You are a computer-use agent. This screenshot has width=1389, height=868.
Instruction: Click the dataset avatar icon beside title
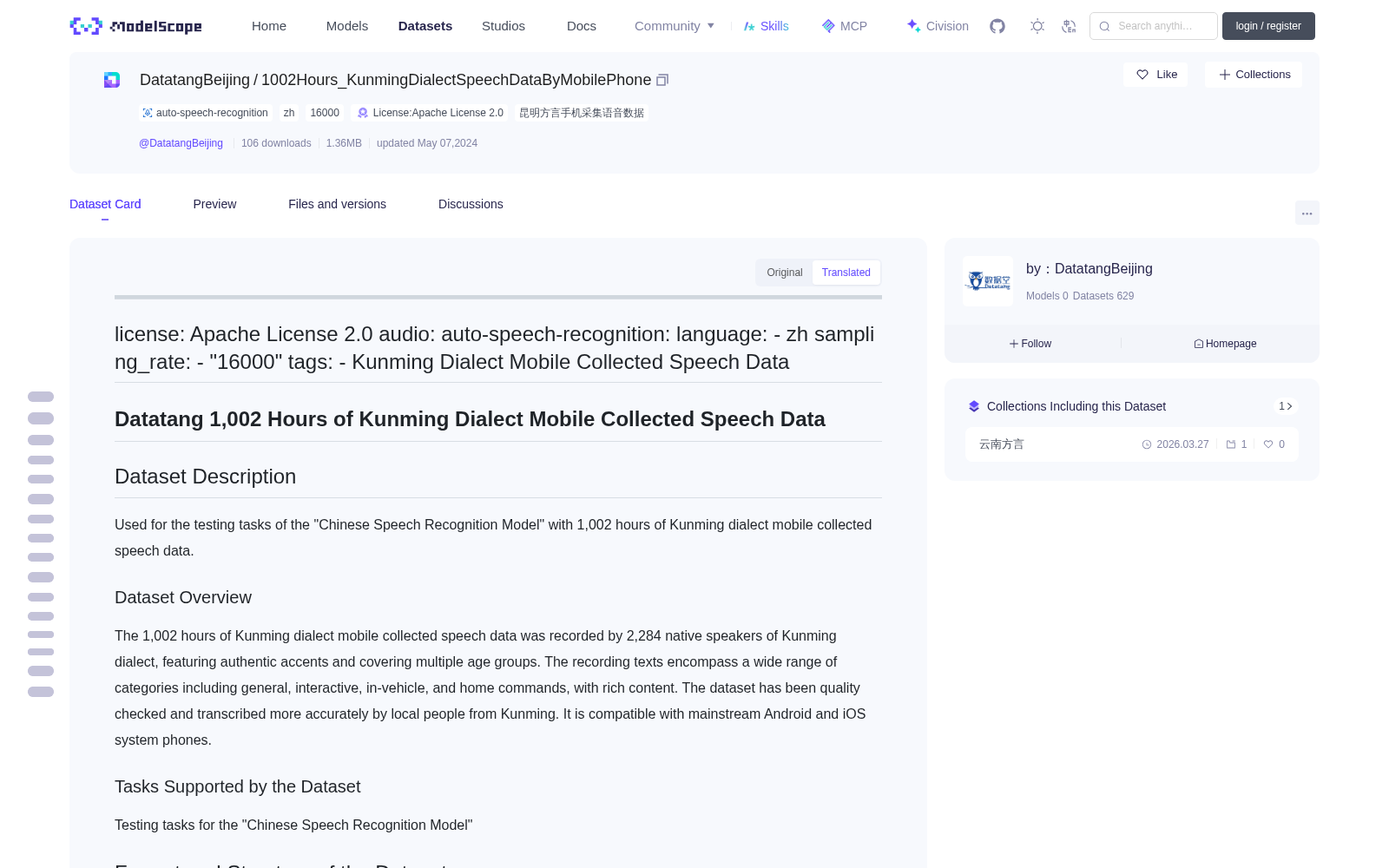click(112, 80)
